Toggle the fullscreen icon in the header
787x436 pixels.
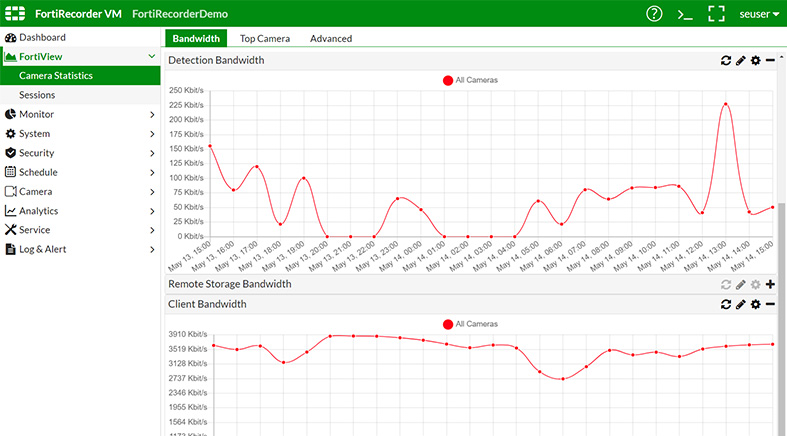[716, 14]
